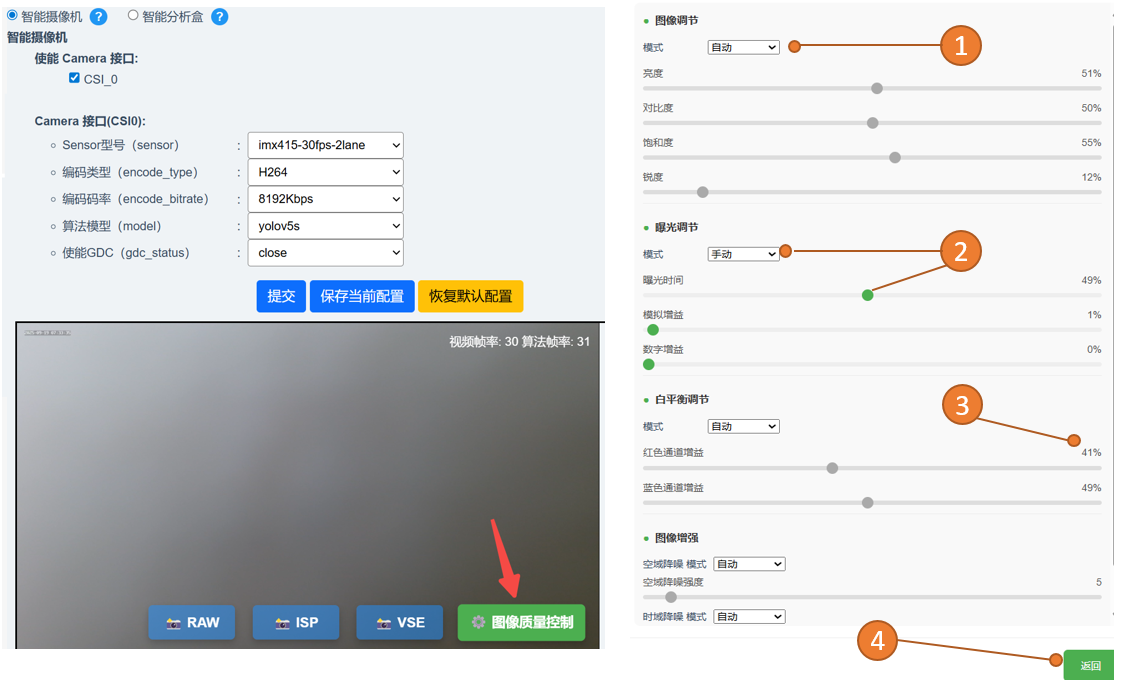Toggle the CSI_0 checkbox
Image resolution: width=1127 pixels, height=690 pixels.
(x=74, y=78)
